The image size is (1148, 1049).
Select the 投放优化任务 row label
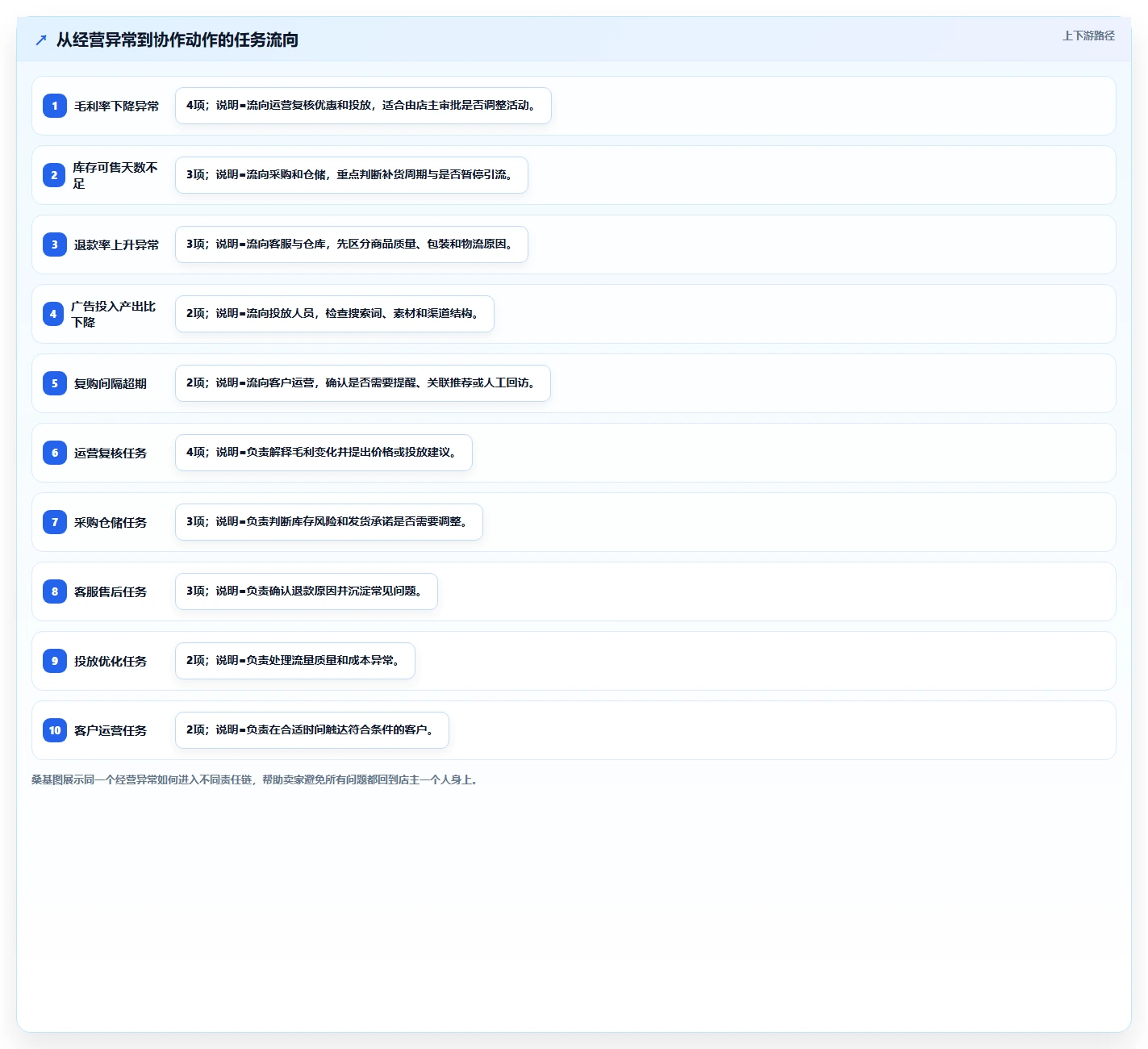click(111, 661)
